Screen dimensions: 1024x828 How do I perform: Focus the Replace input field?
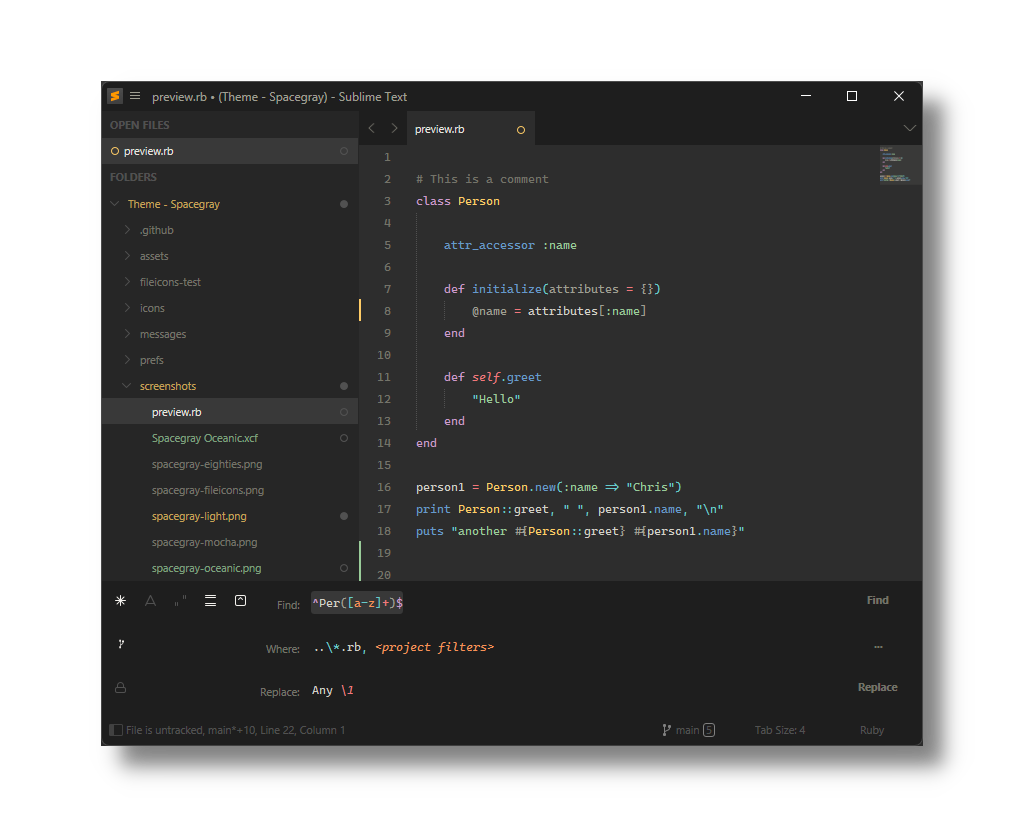(580, 690)
